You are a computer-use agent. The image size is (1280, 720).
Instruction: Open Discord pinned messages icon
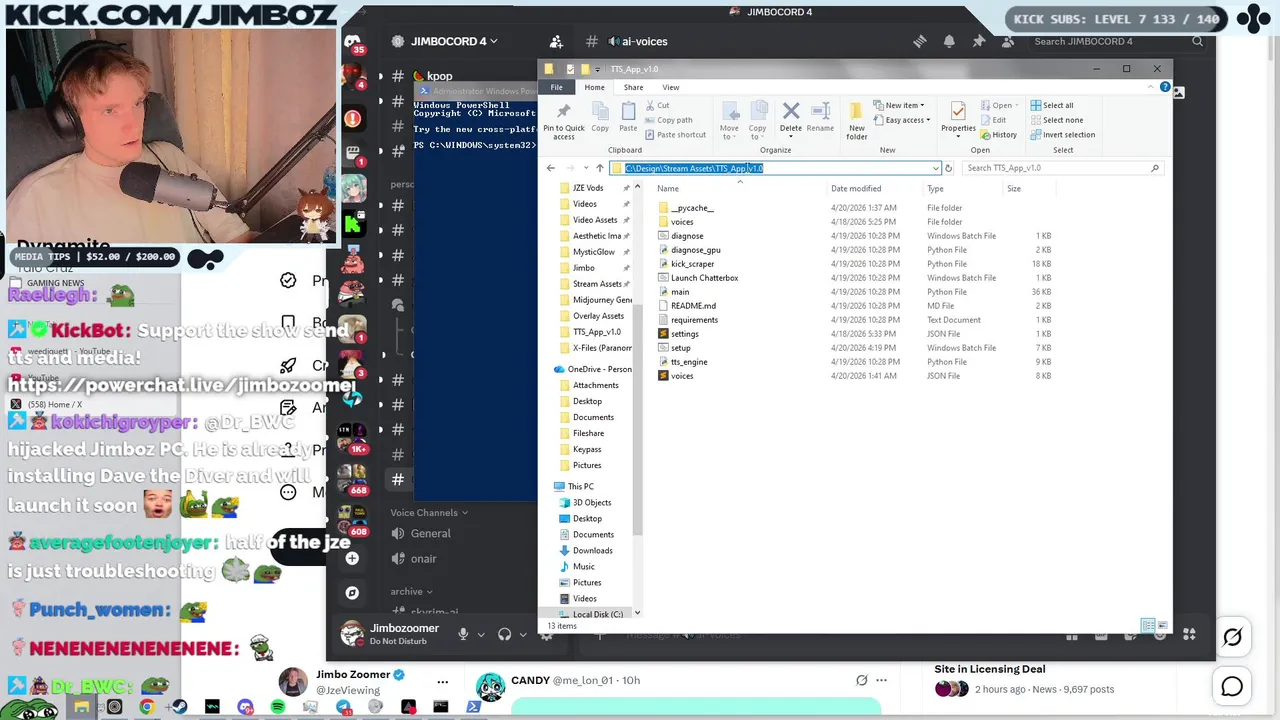point(978,41)
